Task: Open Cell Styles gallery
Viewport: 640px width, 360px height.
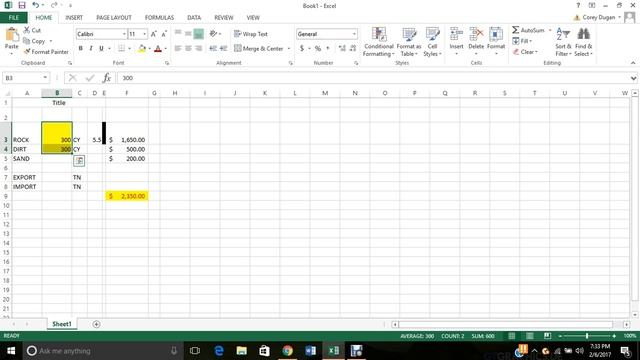Action: click(432, 42)
